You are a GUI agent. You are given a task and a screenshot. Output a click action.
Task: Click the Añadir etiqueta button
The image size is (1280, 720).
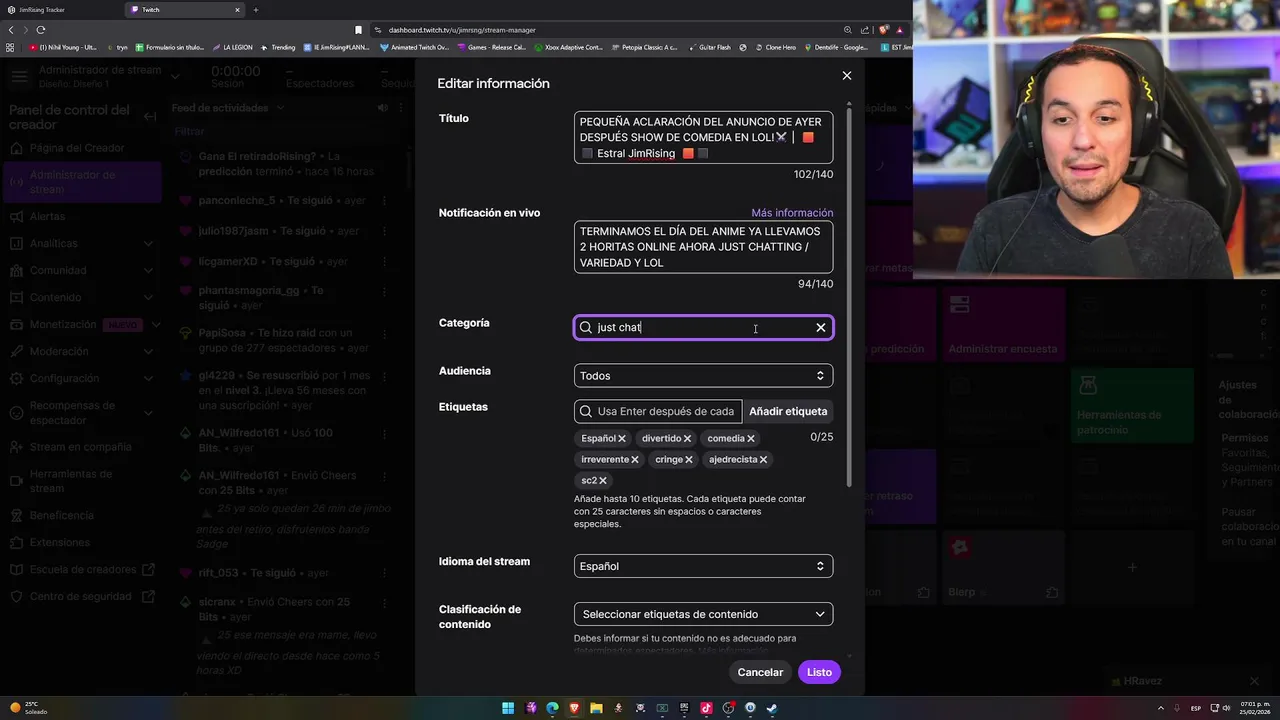click(788, 411)
